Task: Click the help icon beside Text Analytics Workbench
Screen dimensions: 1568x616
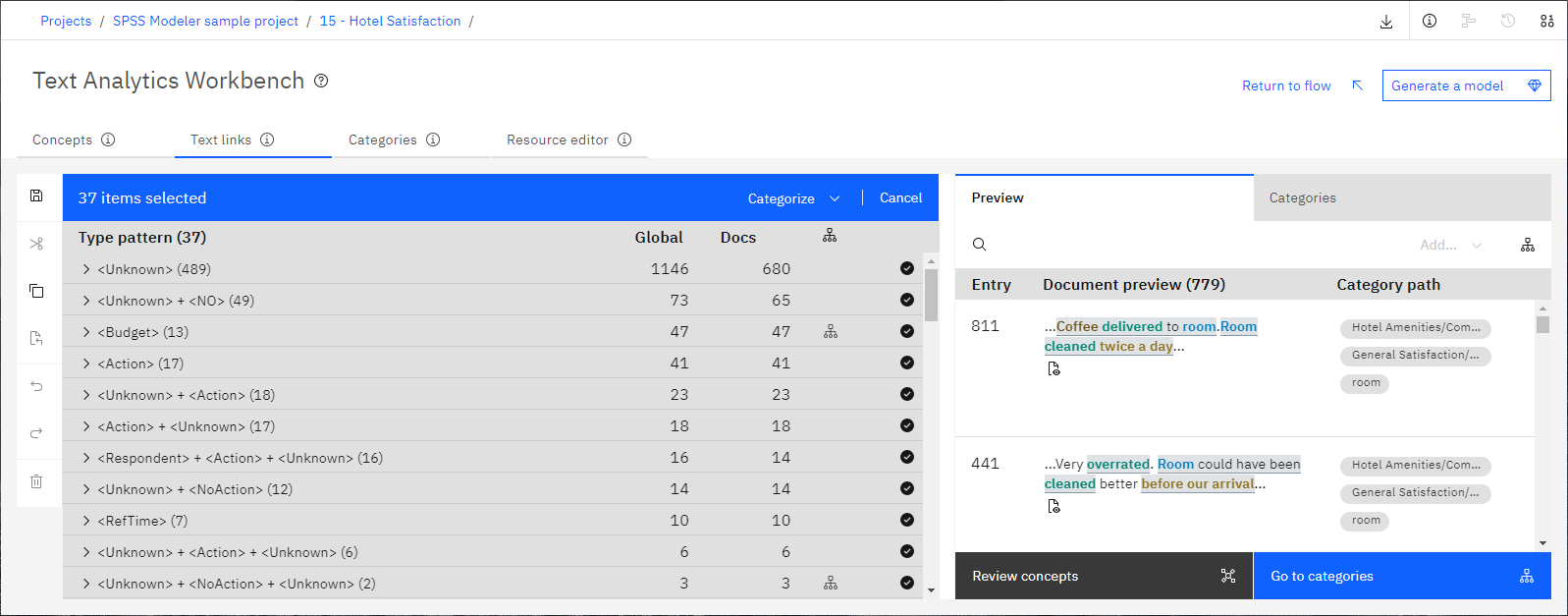Action: (x=321, y=81)
